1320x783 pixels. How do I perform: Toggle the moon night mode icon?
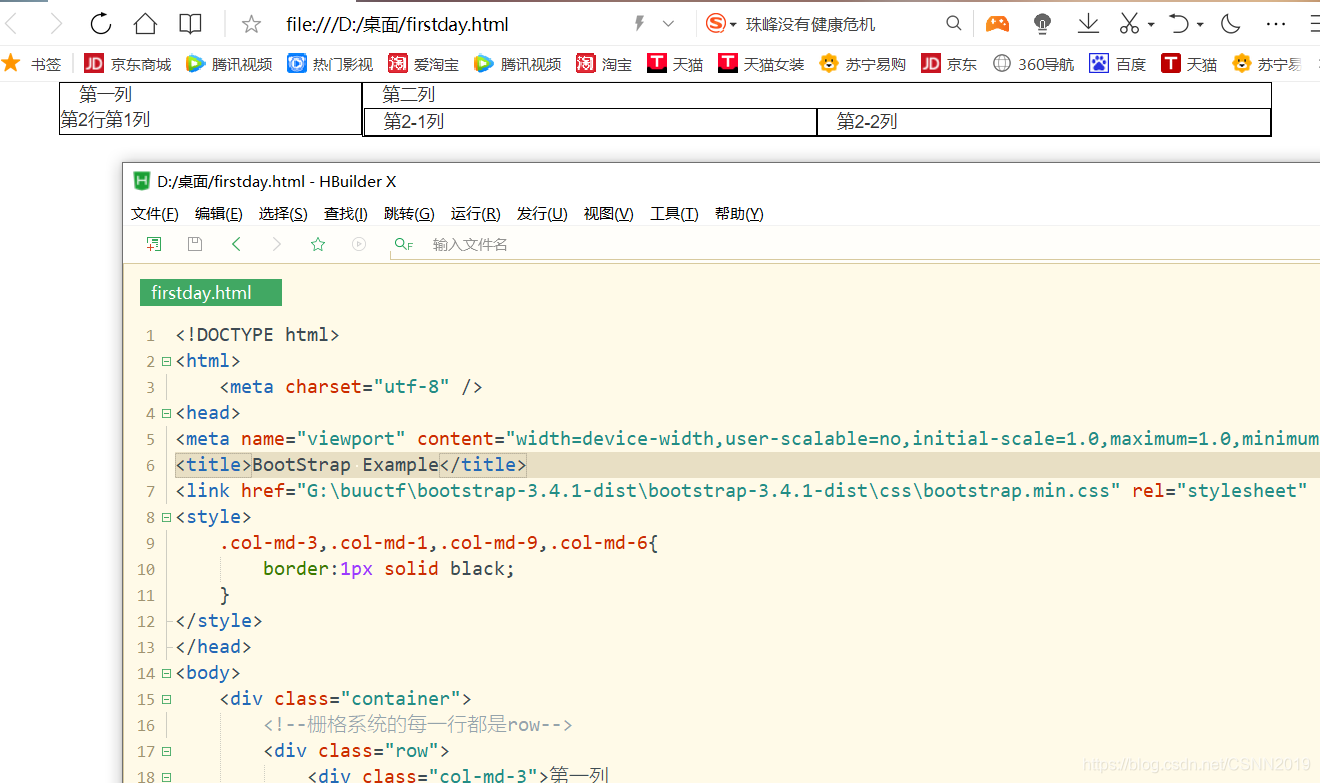click(x=1231, y=24)
